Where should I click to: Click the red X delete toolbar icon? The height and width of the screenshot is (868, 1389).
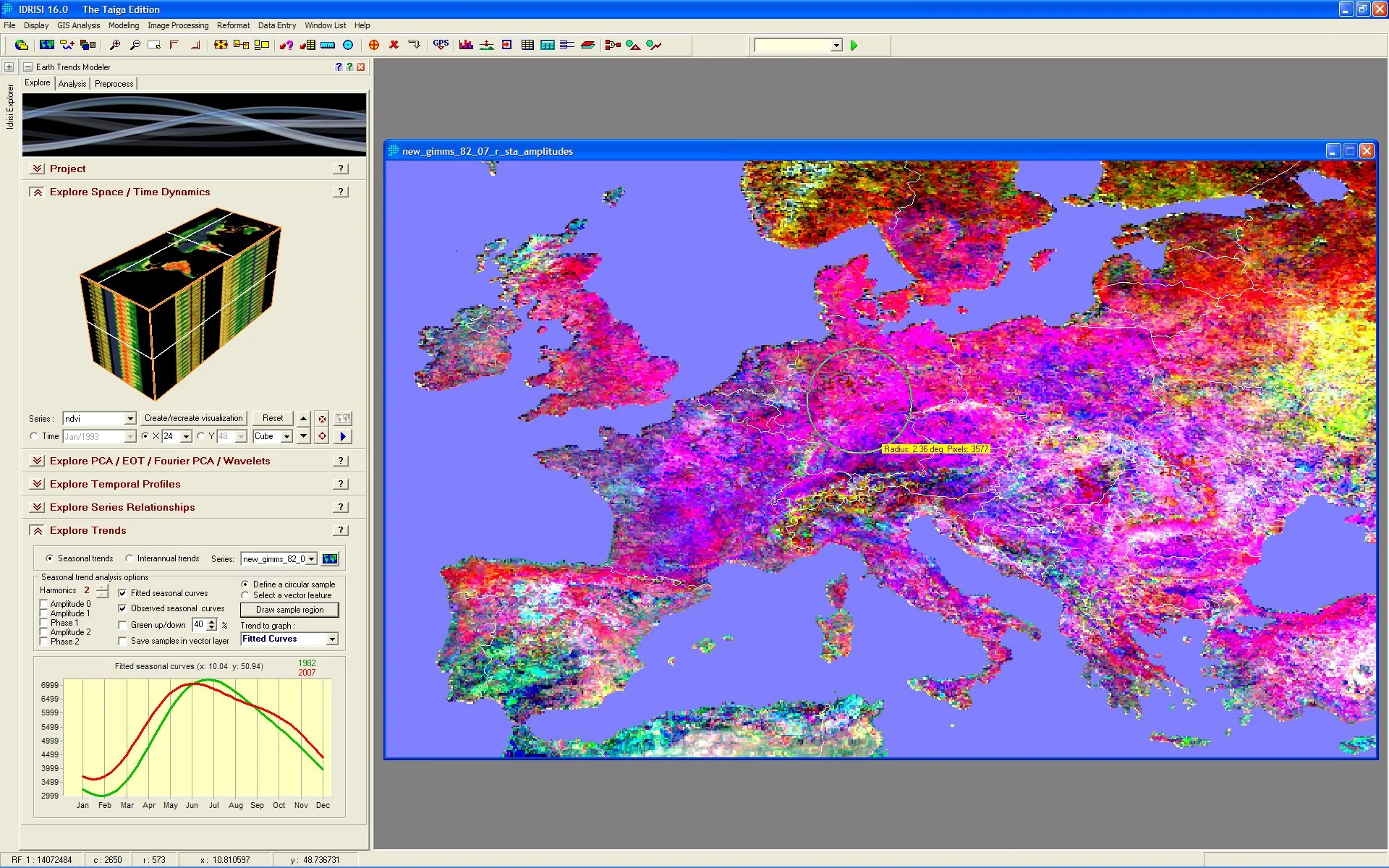[394, 45]
